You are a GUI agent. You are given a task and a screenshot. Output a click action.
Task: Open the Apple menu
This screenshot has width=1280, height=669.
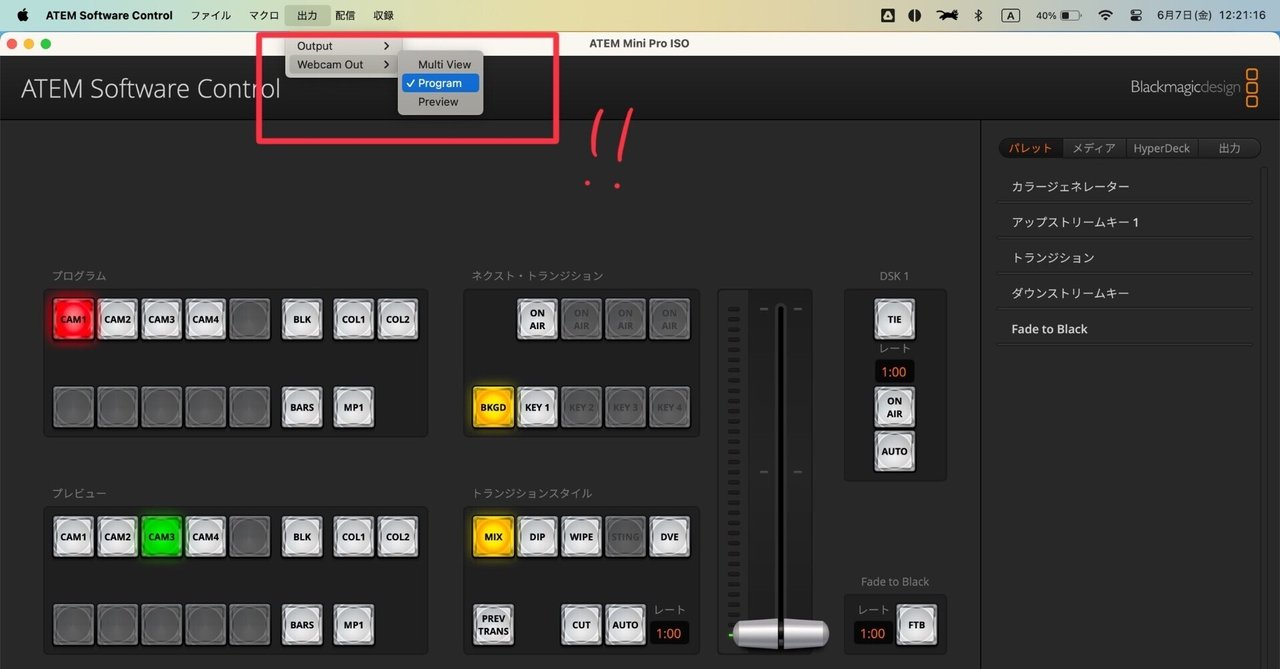[x=22, y=15]
